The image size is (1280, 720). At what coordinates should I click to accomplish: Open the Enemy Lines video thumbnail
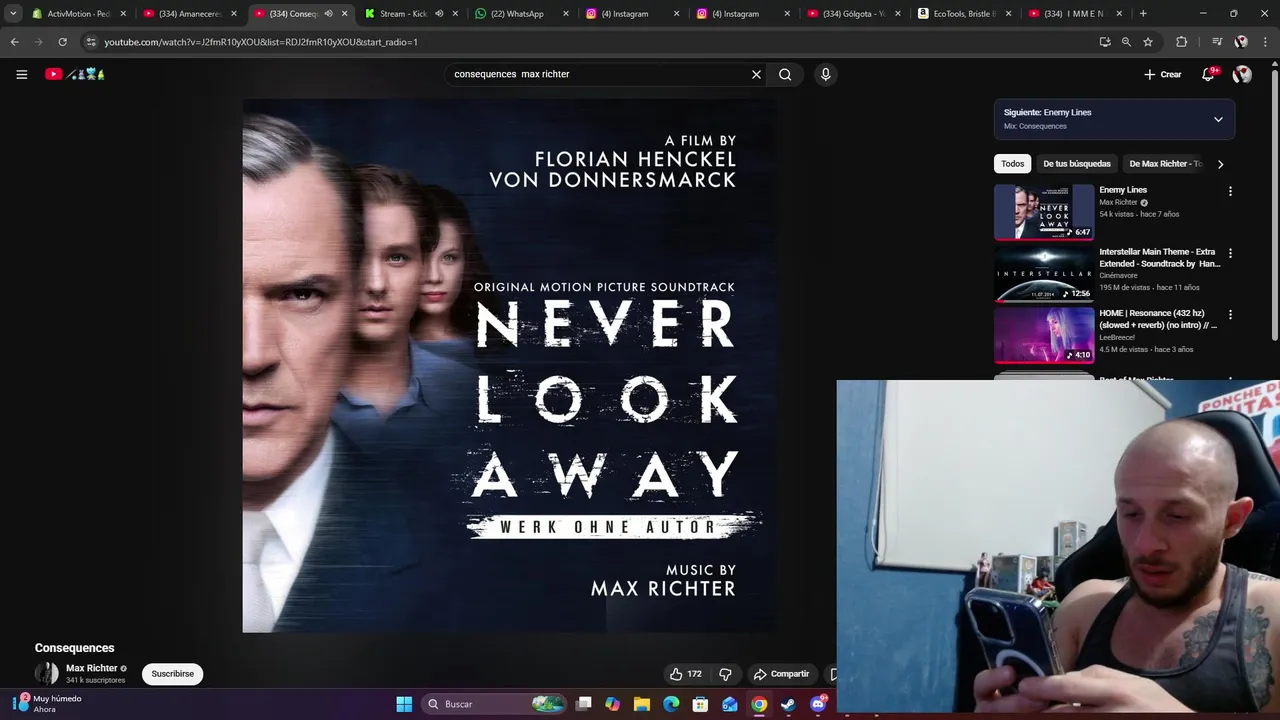pos(1044,212)
